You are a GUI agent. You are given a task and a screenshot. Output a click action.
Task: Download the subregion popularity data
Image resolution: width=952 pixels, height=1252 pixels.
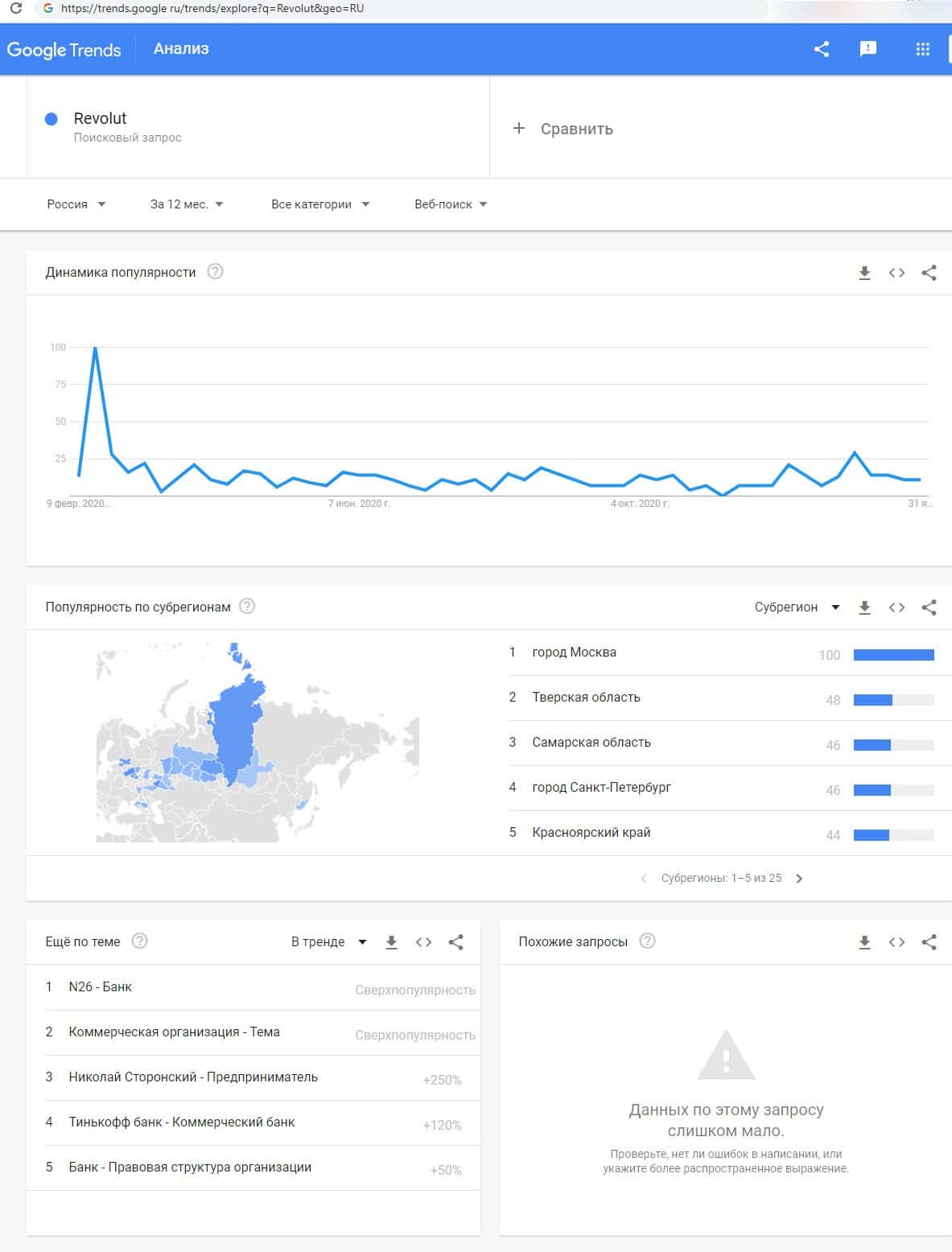tap(864, 607)
